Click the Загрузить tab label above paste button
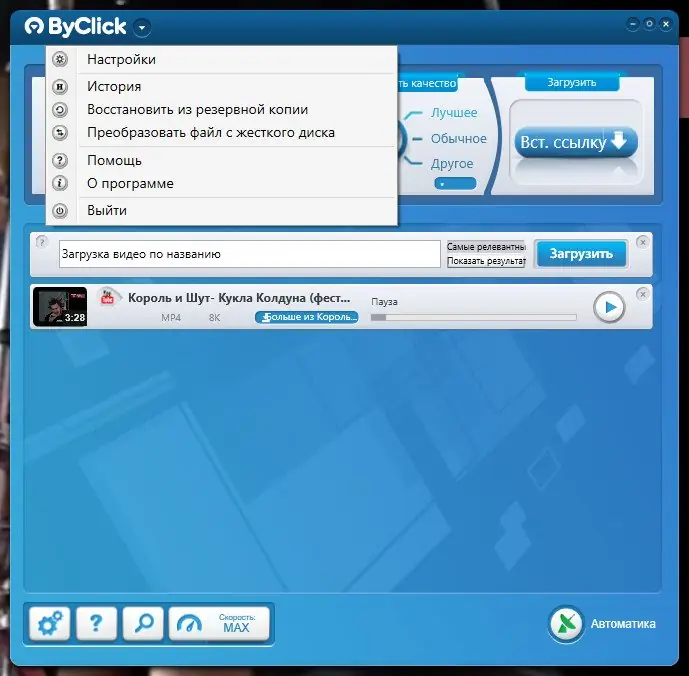The width and height of the screenshot is (689, 676). click(x=572, y=83)
